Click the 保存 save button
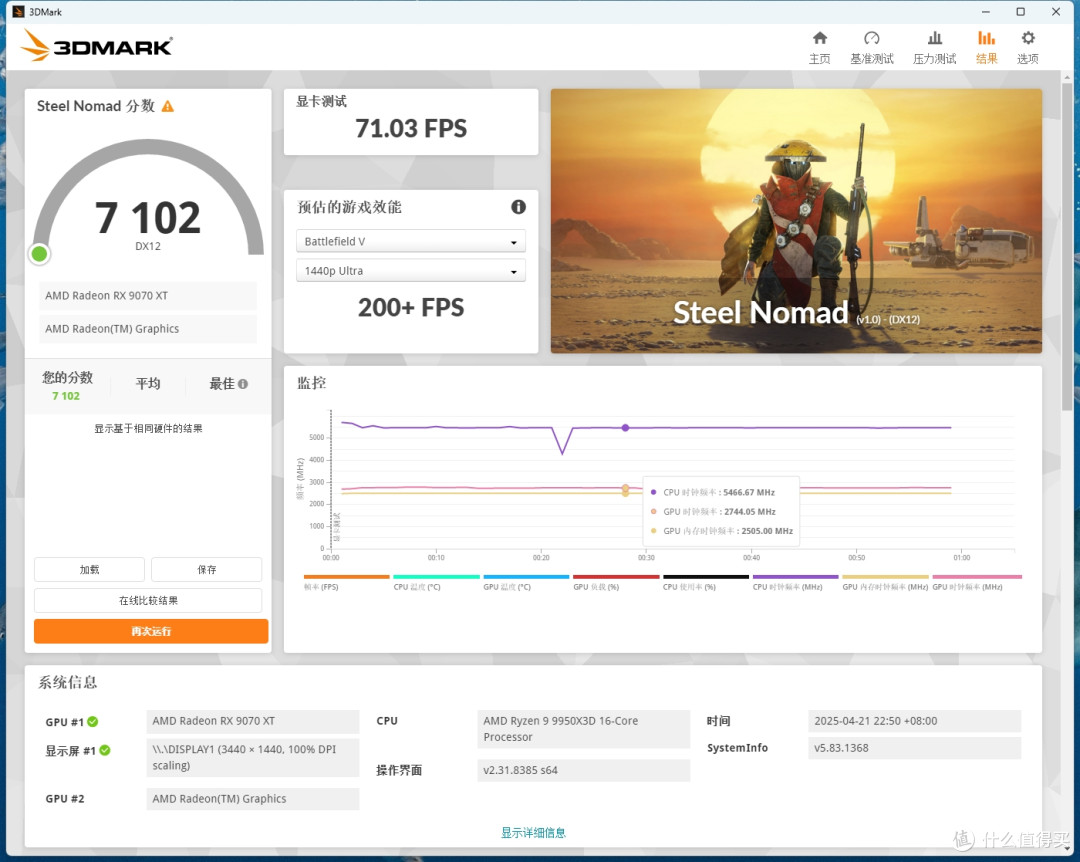 coord(207,570)
